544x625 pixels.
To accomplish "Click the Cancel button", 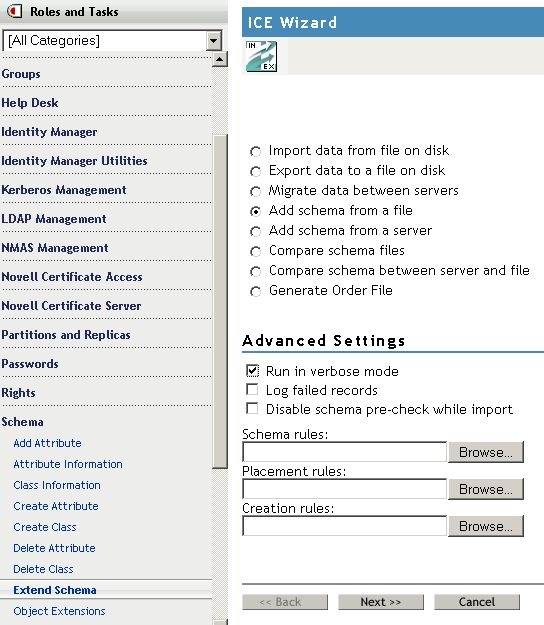I will pyautogui.click(x=477, y=602).
